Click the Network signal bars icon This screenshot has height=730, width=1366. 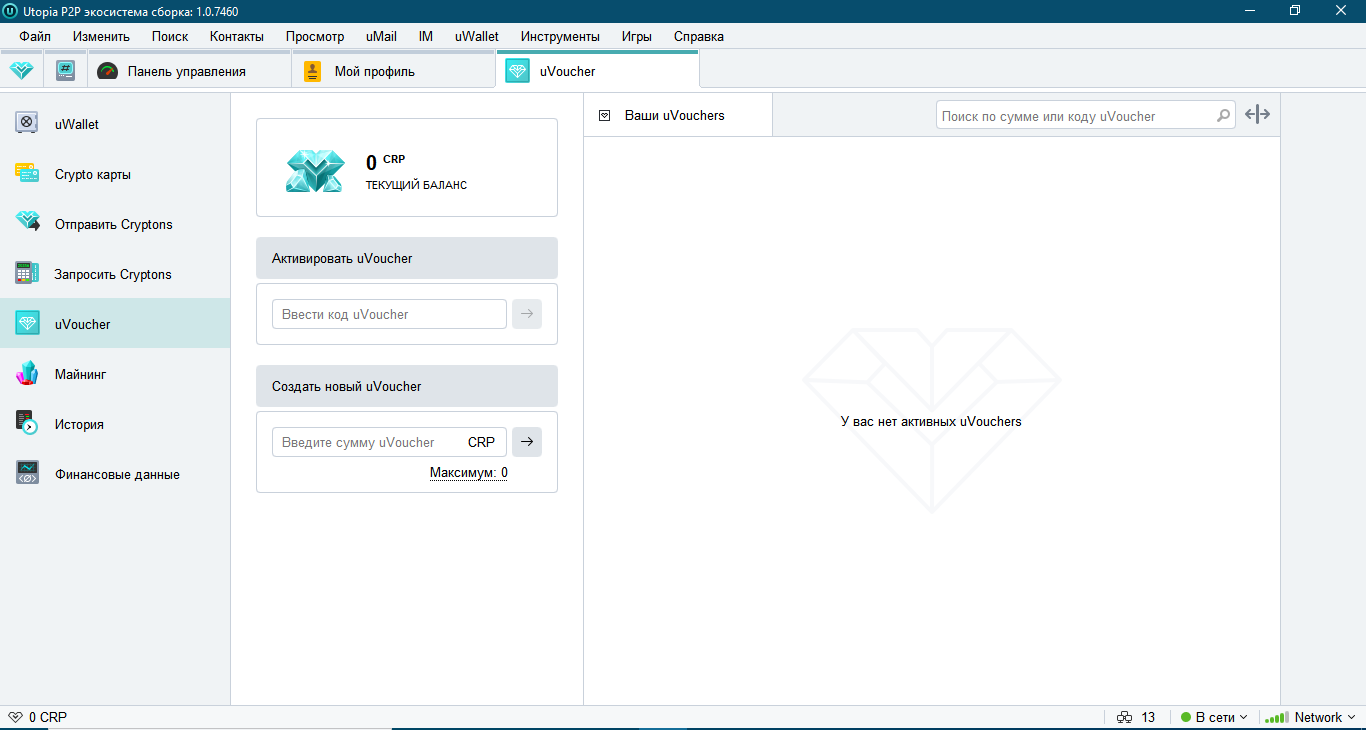(x=1276, y=717)
